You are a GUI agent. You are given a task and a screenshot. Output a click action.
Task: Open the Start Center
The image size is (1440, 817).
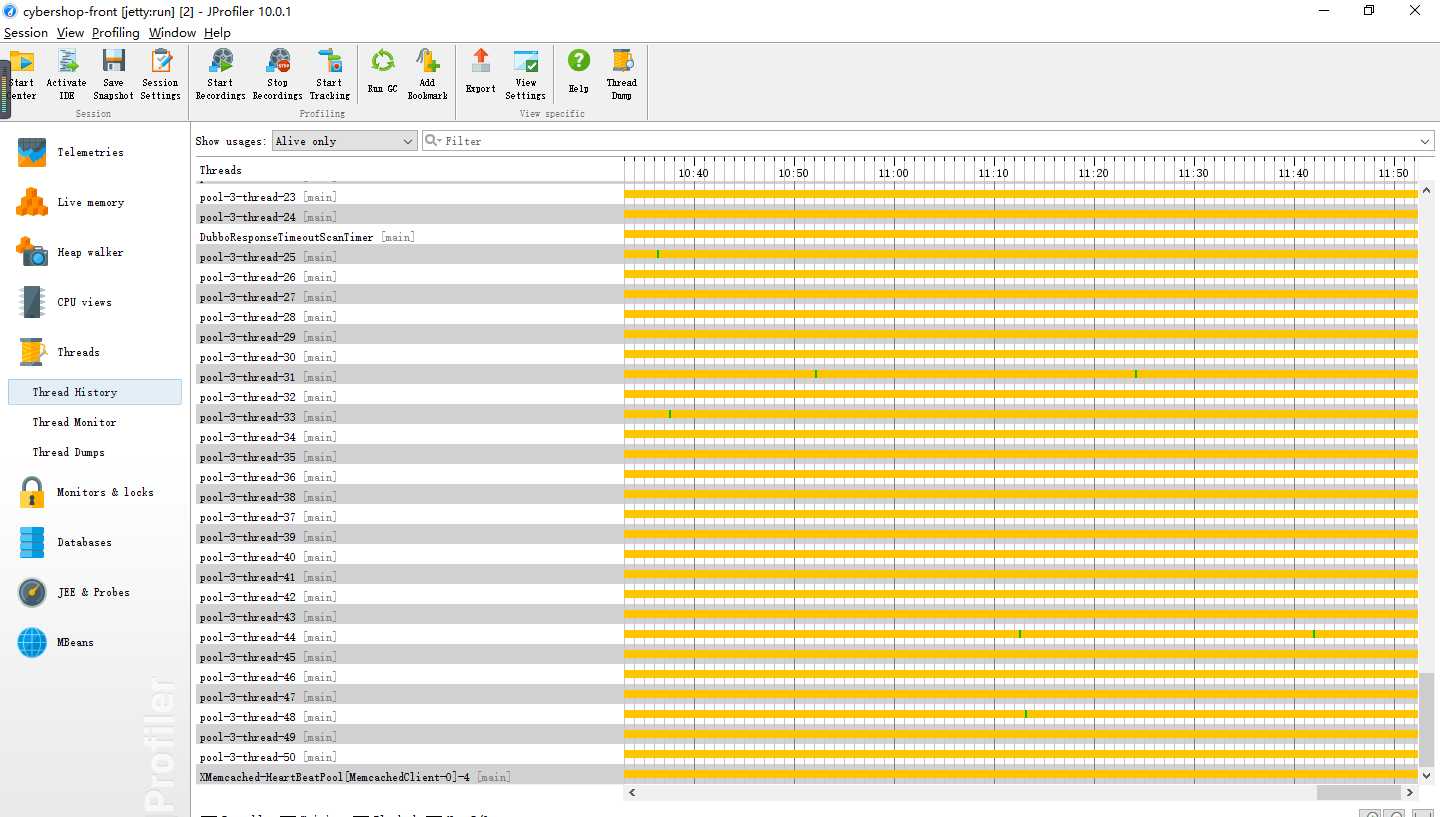22,75
